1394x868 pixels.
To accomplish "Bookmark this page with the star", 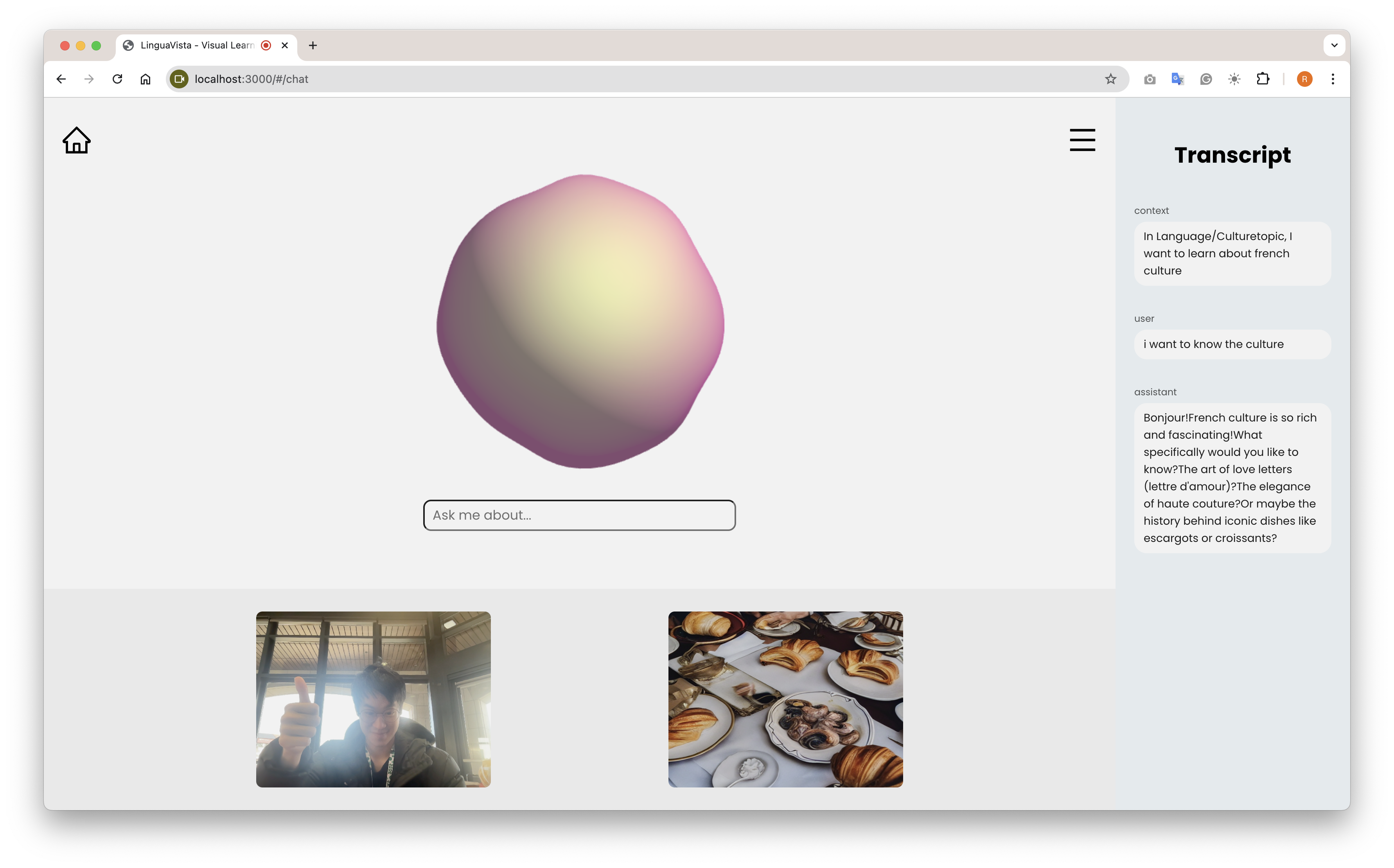I will click(1110, 79).
